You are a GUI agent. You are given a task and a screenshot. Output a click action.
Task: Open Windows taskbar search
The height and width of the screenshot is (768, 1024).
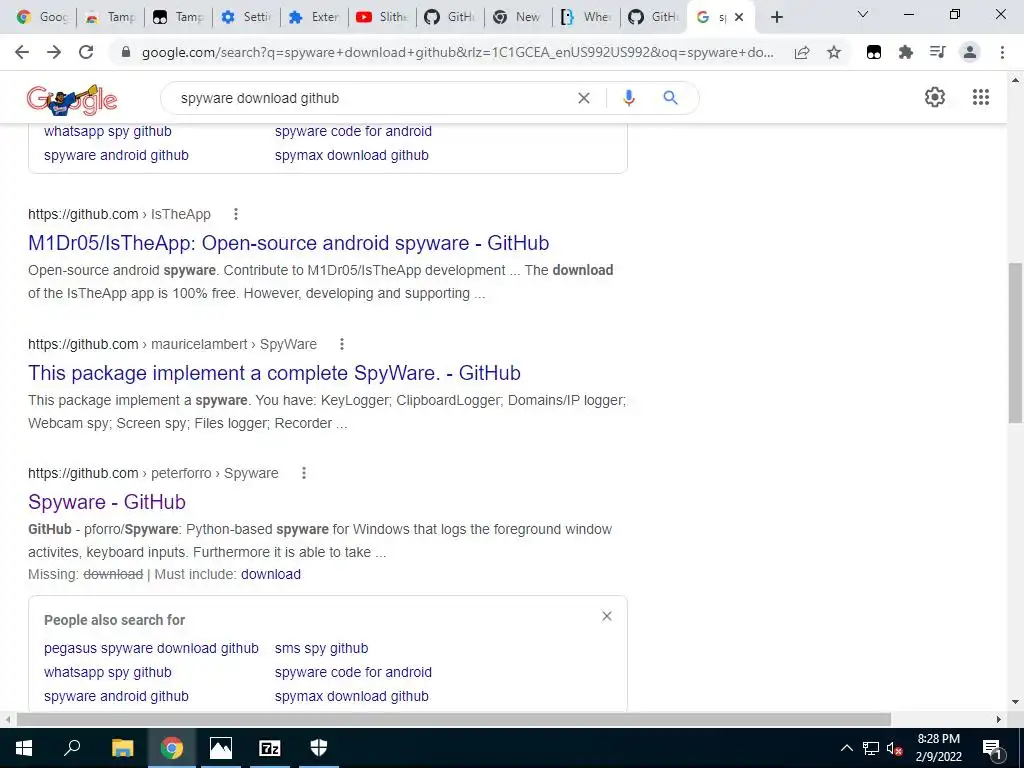tap(72, 748)
